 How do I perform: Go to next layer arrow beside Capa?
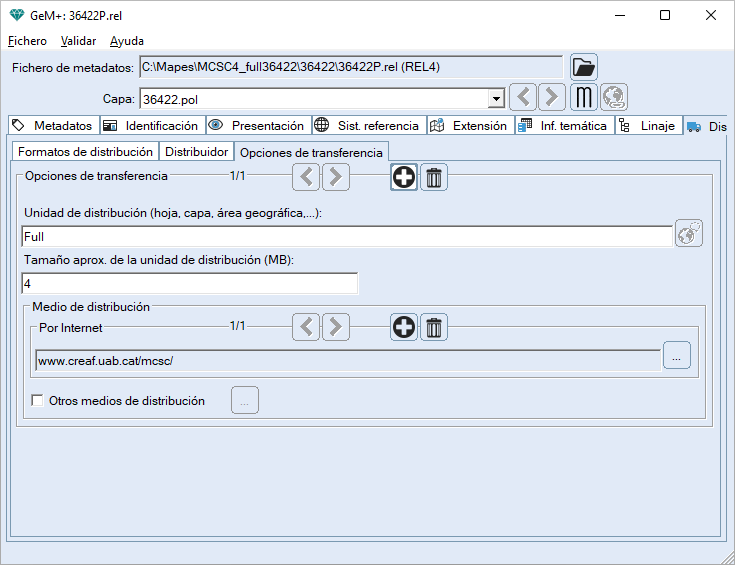tap(552, 97)
